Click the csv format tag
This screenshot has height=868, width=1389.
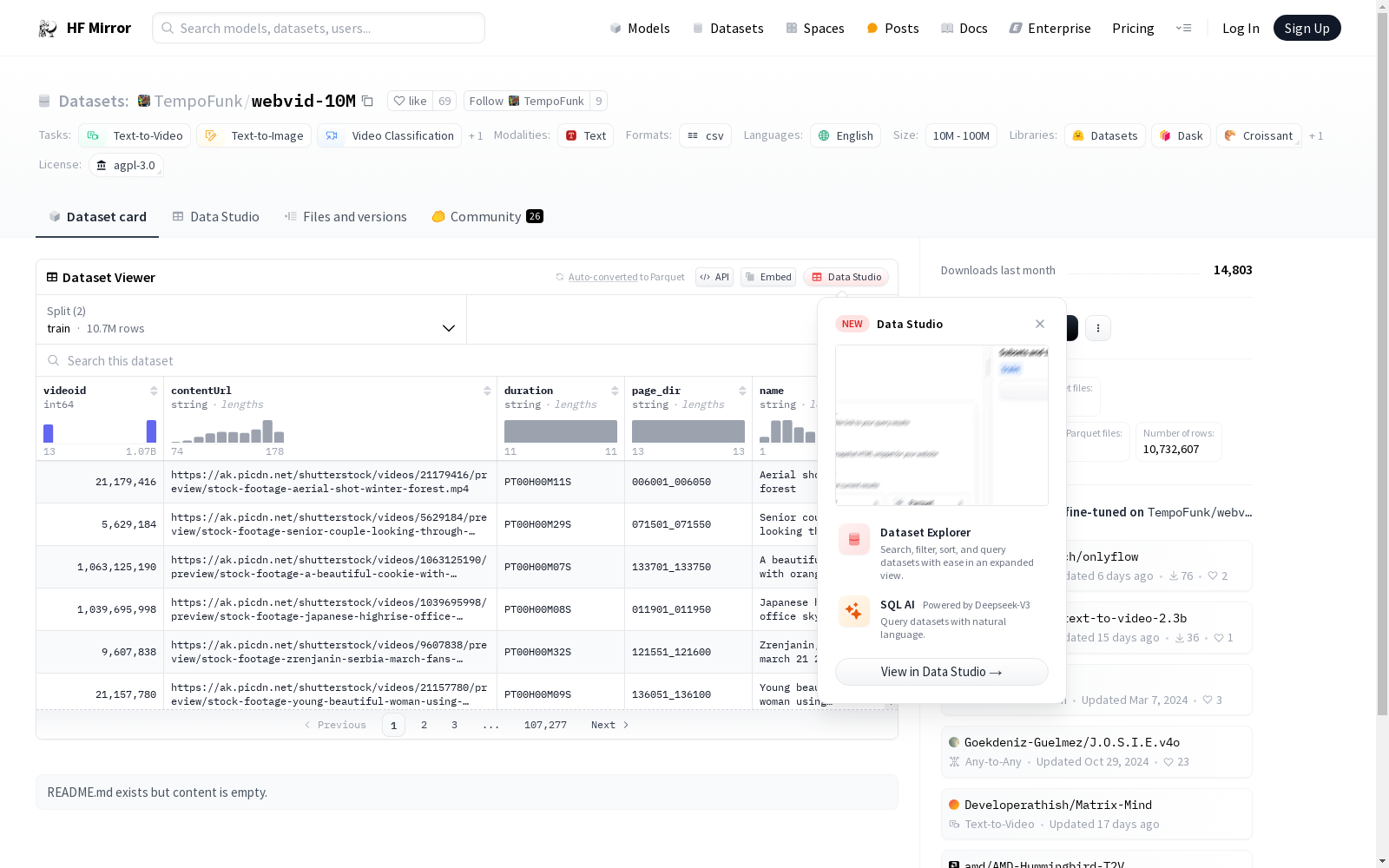pyautogui.click(x=705, y=135)
